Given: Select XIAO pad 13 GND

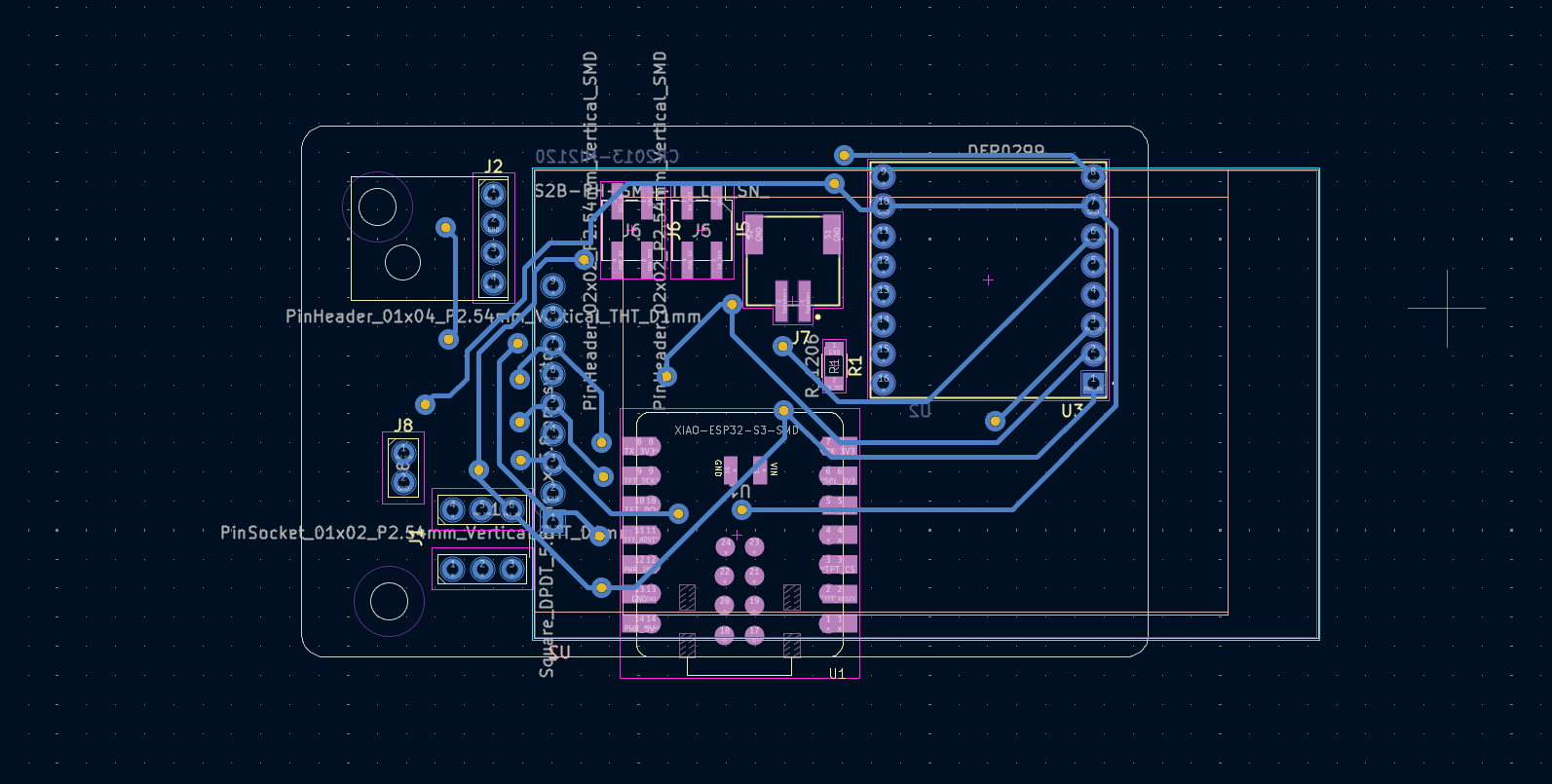Looking at the screenshot, I should pyautogui.click(x=641, y=593).
